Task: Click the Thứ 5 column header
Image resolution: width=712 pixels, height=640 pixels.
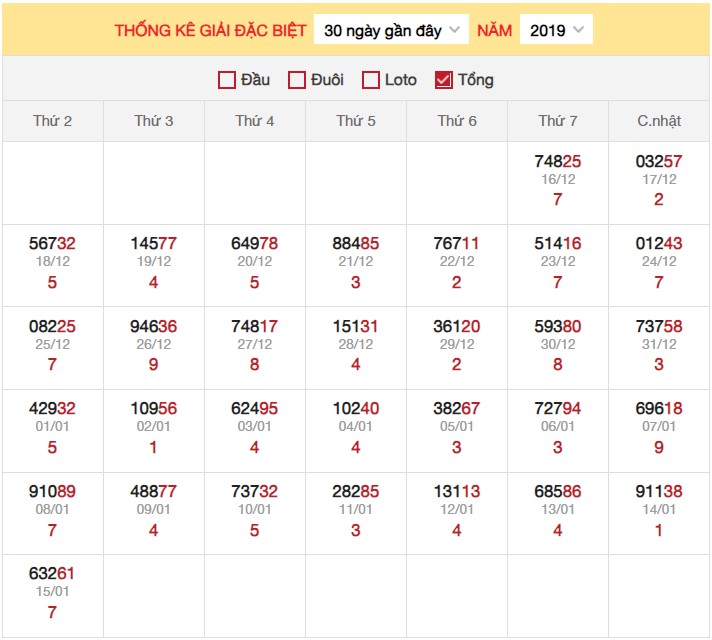Action: (356, 121)
